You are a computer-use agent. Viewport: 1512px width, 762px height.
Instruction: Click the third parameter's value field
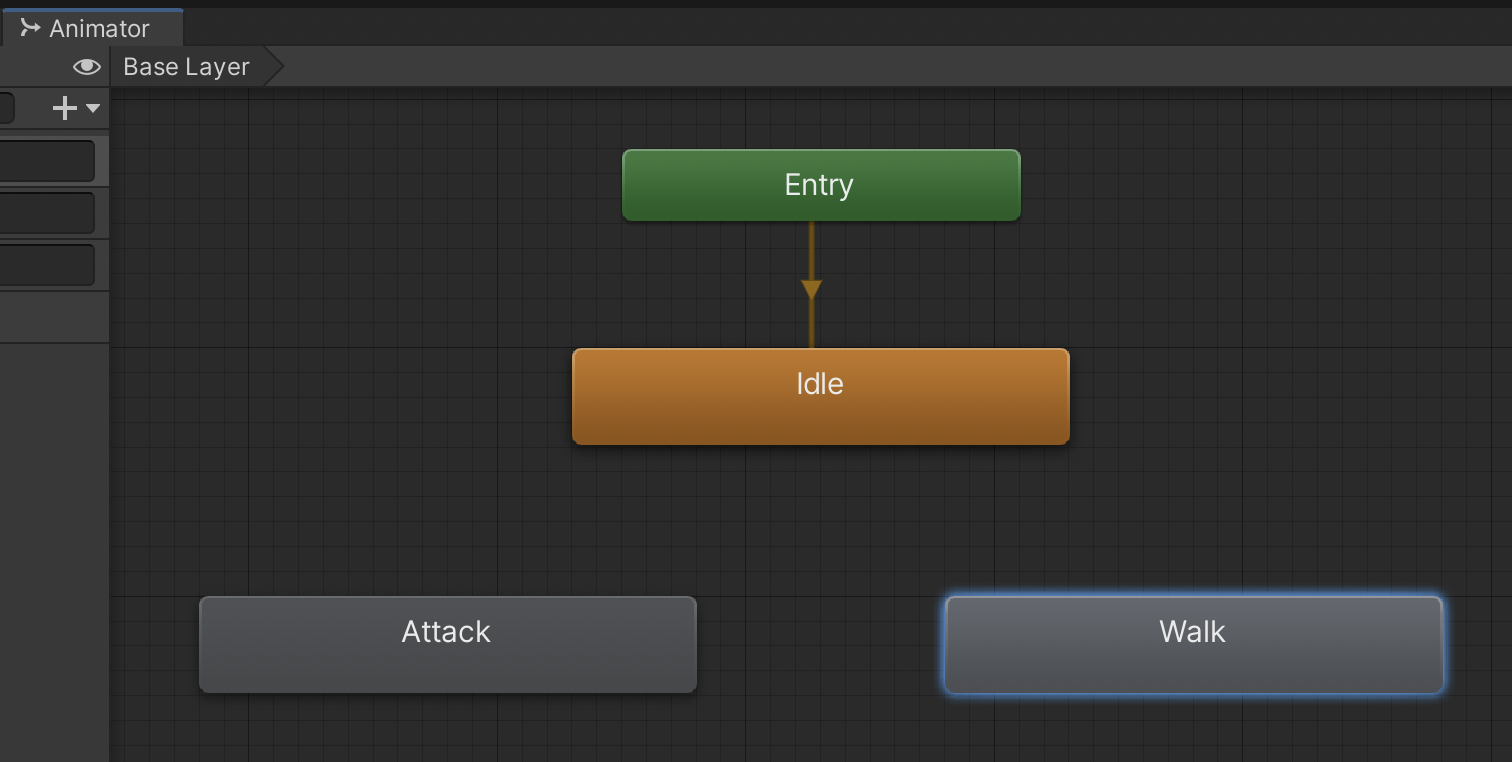[47, 265]
